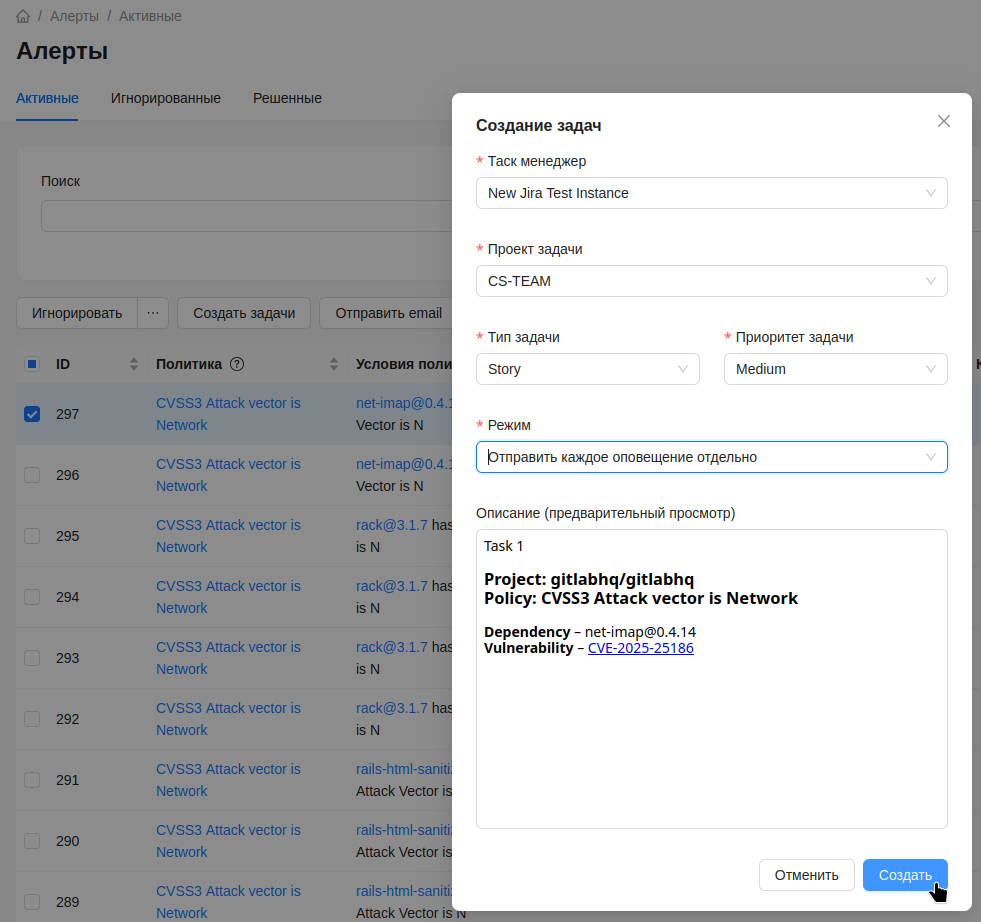This screenshot has height=922, width=981.
Task: Click the Игнорировать button
Action: tap(77, 313)
